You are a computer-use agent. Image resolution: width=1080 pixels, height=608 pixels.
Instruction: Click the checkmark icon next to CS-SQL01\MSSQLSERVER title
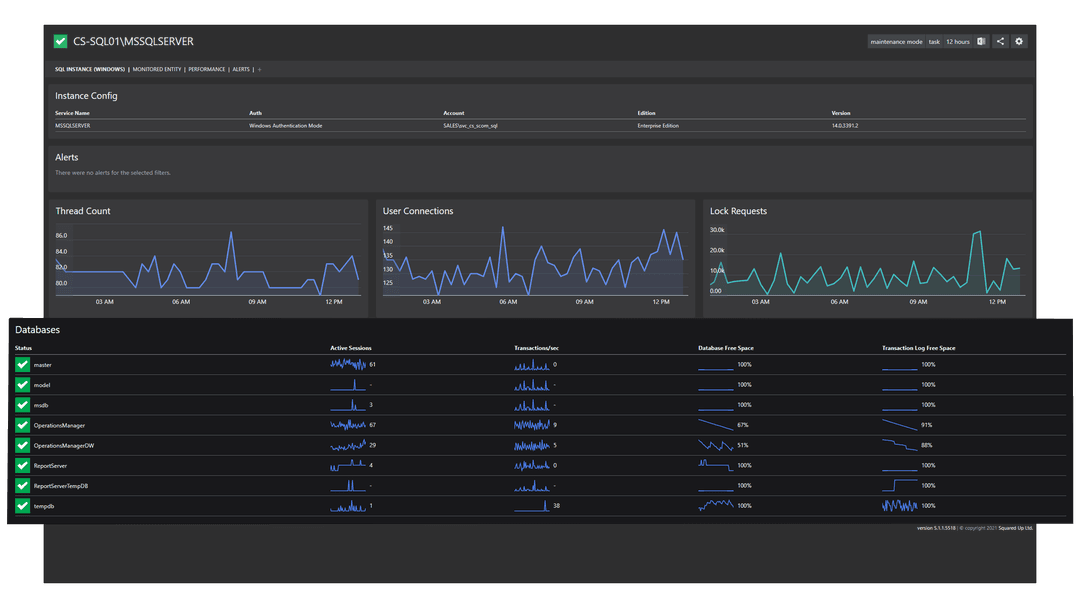point(59,41)
